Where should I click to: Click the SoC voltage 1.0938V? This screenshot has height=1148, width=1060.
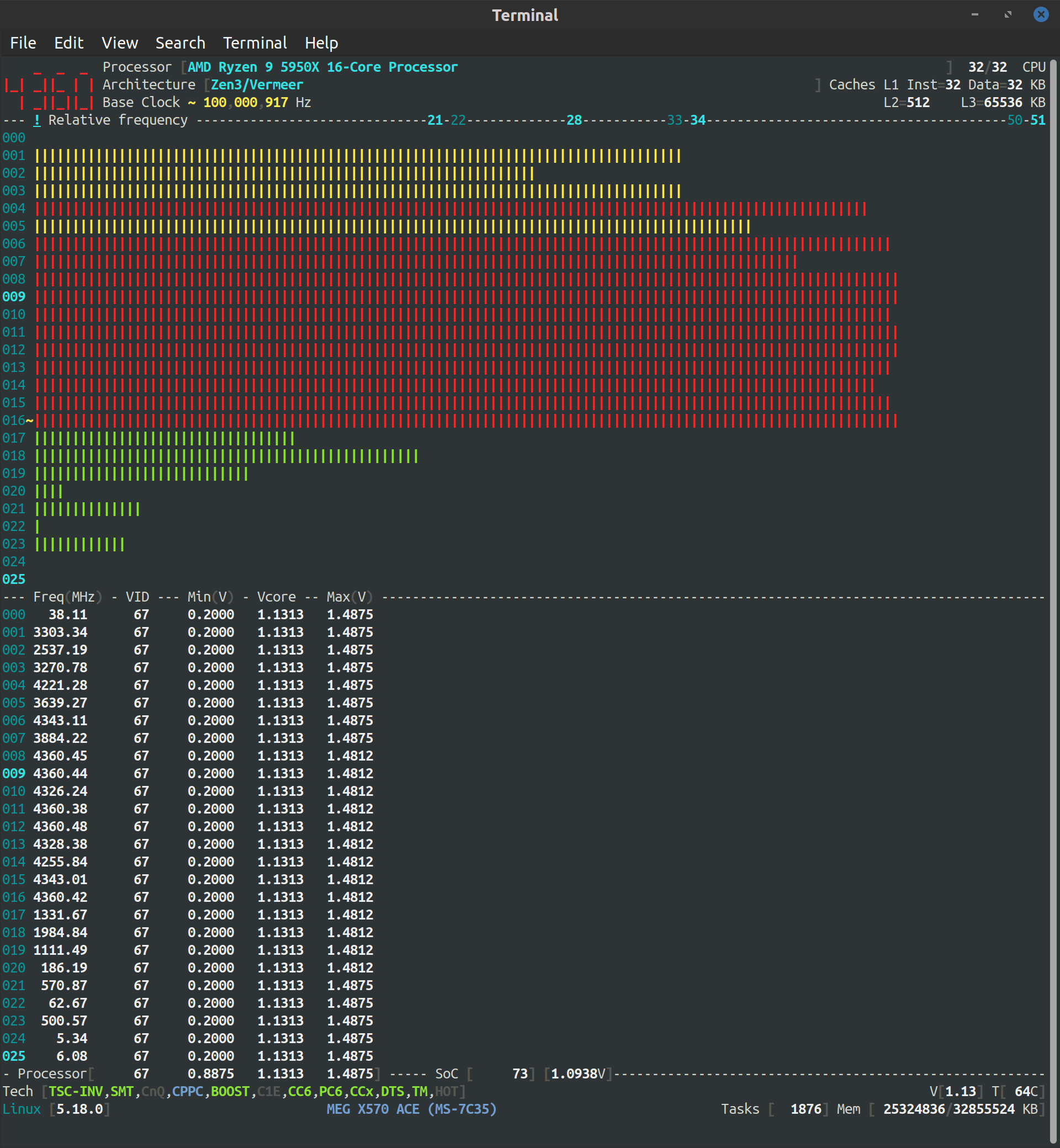point(578,1074)
